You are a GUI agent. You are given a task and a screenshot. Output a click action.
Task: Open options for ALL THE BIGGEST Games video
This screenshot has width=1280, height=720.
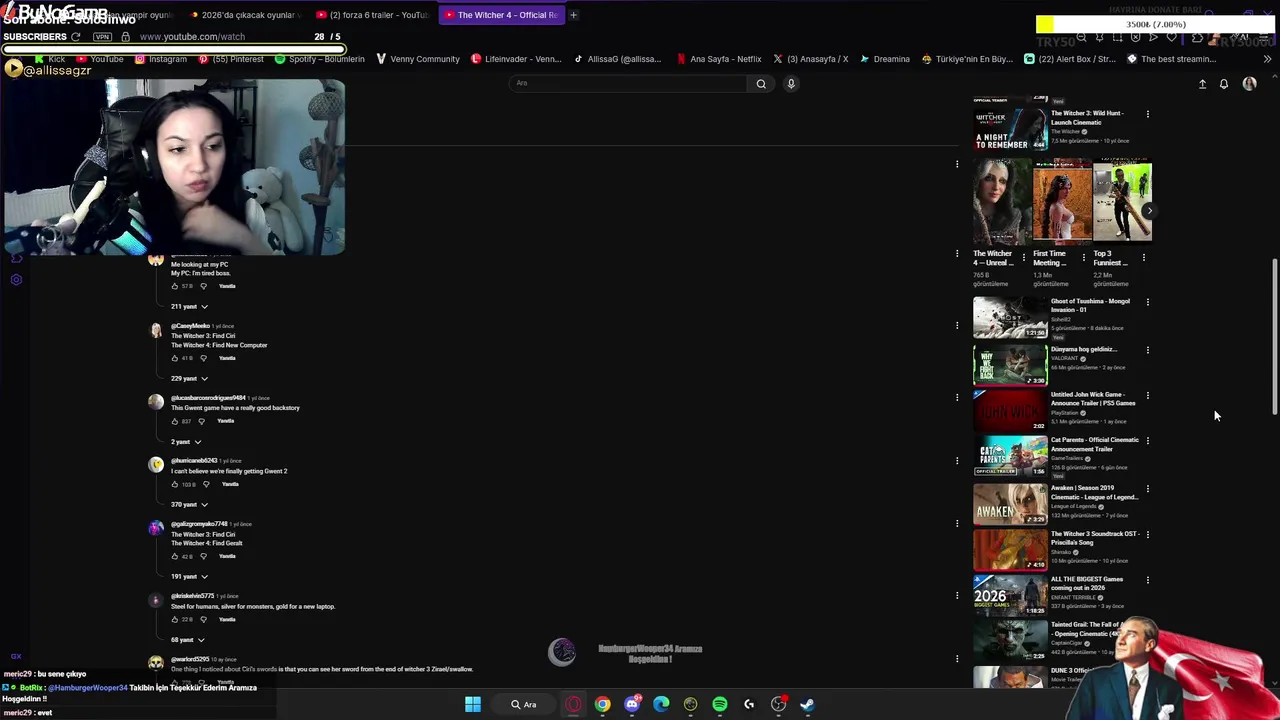(x=1147, y=580)
